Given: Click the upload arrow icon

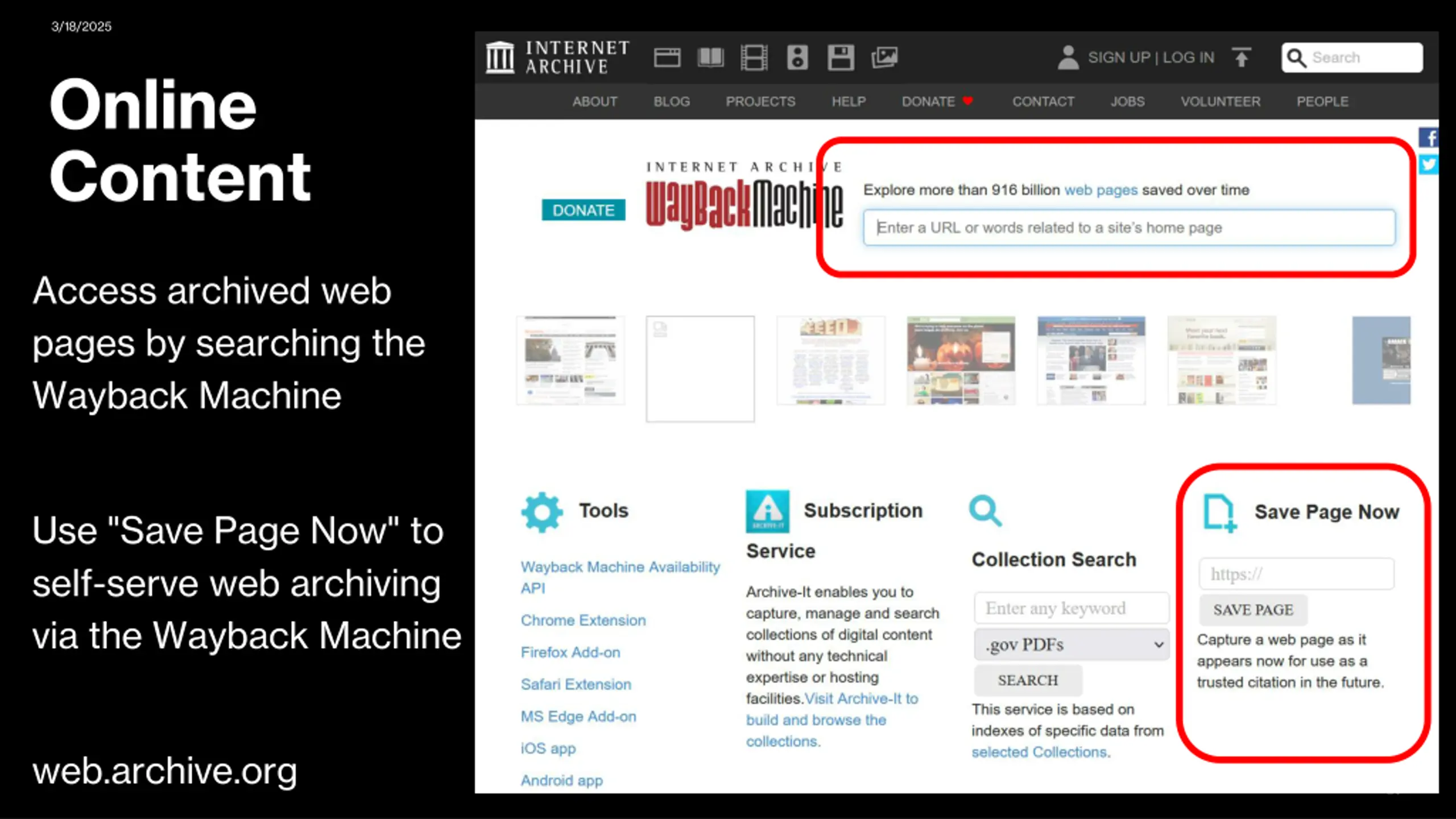Looking at the screenshot, I should (x=1242, y=57).
